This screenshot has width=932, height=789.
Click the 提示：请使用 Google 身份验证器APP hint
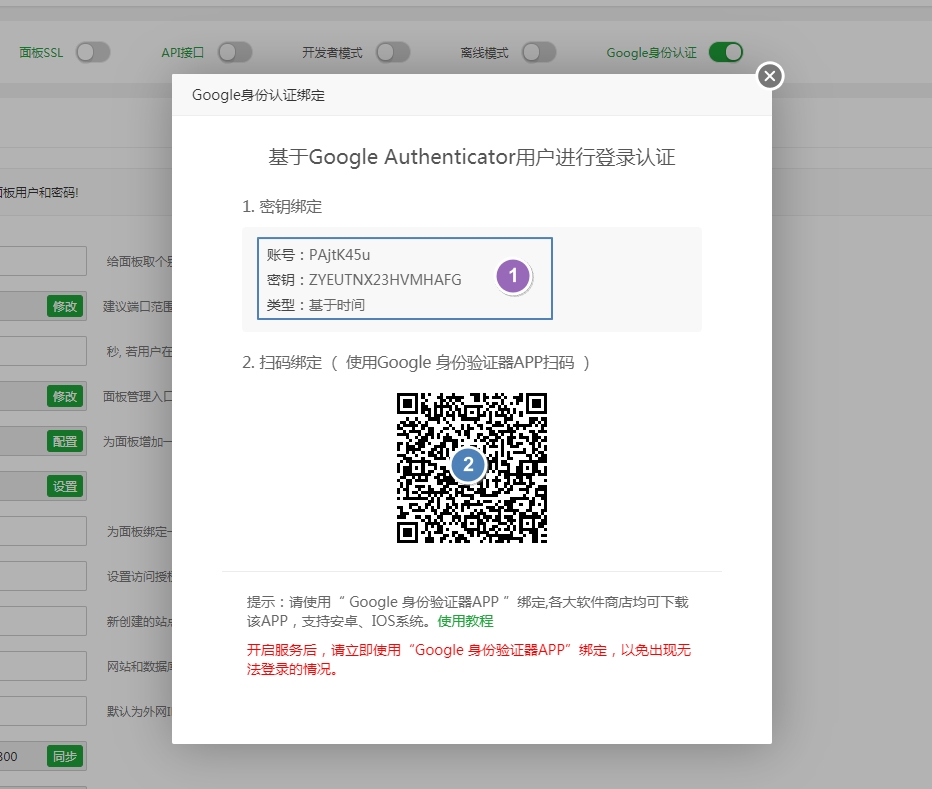point(468,612)
